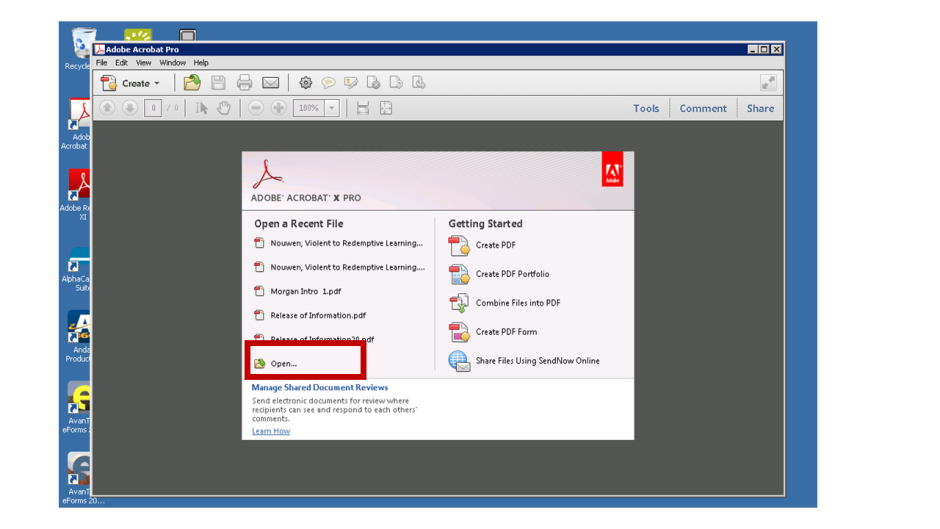Choose the Select tool cursor icon

(201, 108)
